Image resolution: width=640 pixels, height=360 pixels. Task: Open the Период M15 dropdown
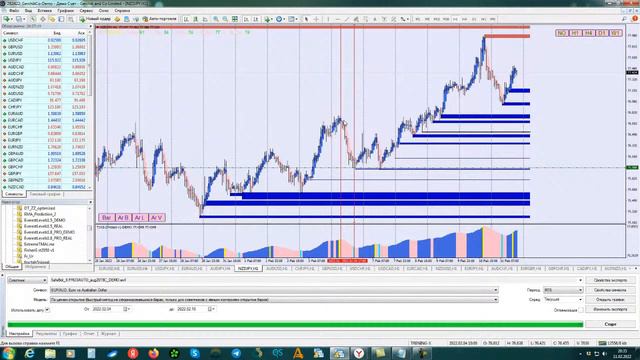[x=563, y=290]
